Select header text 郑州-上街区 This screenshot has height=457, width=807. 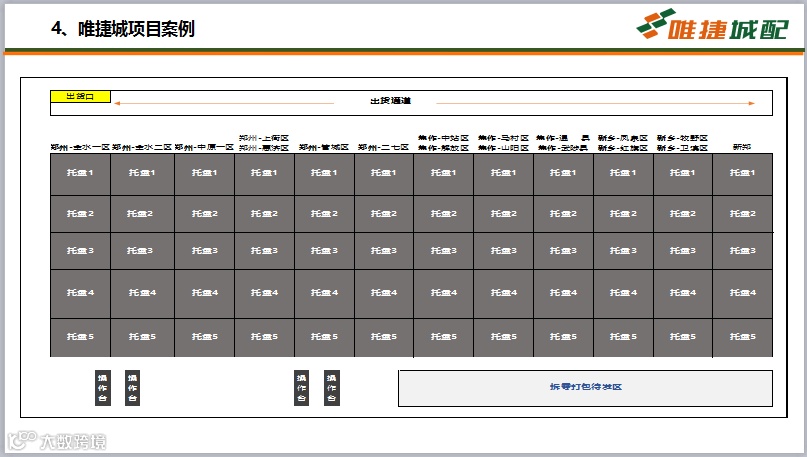(264, 138)
